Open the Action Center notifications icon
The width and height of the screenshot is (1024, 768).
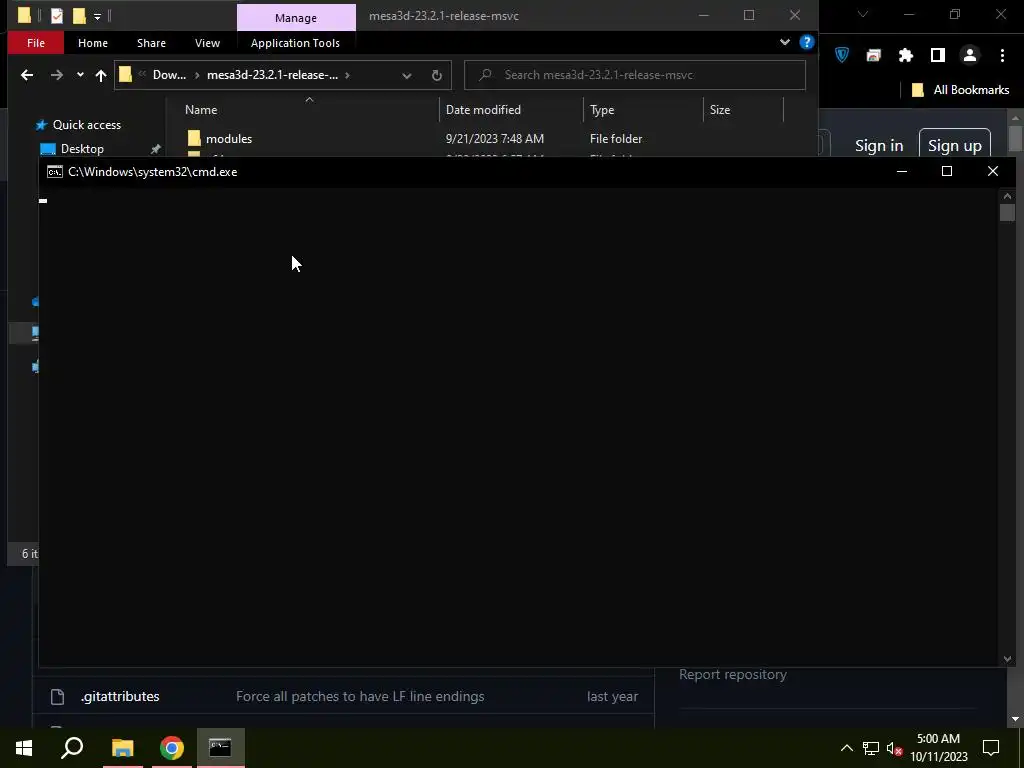tap(991, 748)
